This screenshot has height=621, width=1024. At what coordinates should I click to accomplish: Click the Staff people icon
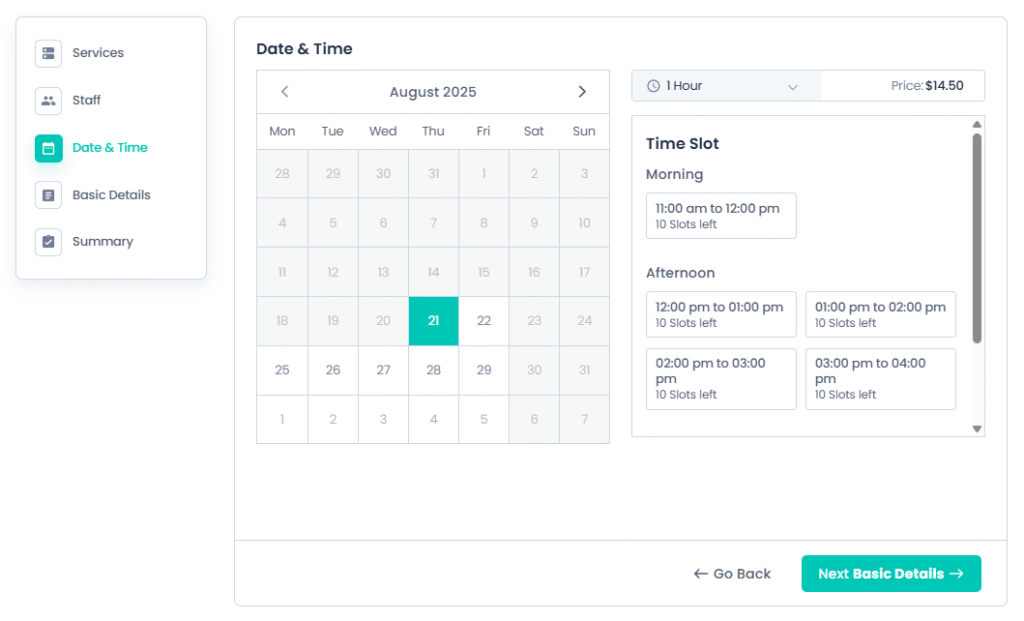point(48,101)
